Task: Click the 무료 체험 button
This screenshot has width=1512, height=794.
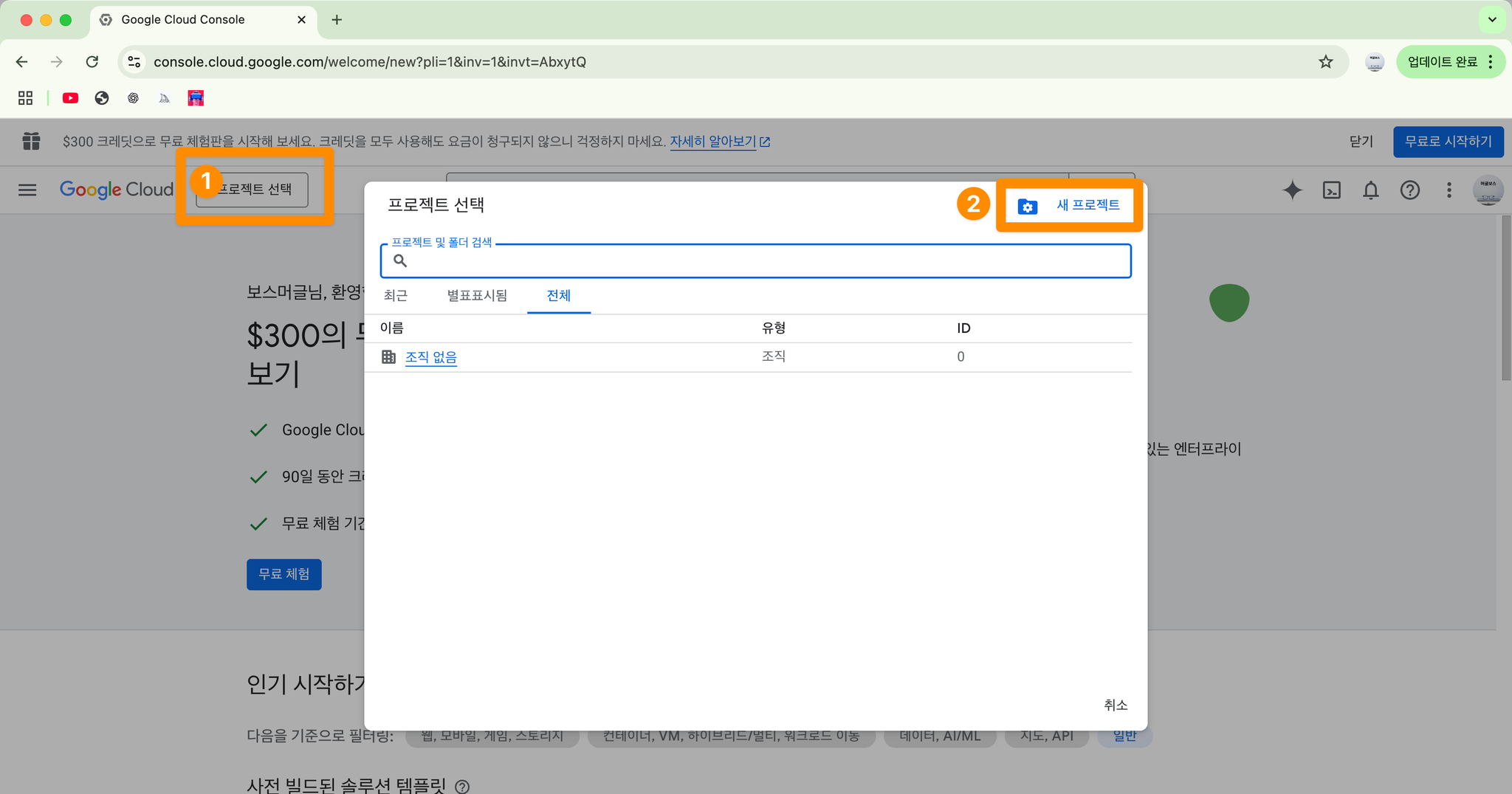Action: coord(284,574)
